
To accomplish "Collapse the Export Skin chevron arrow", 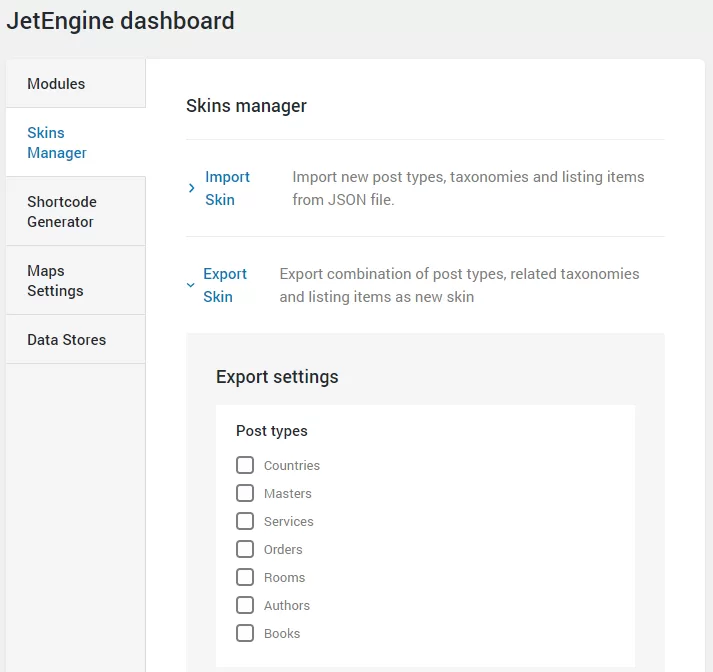I will click(x=191, y=285).
